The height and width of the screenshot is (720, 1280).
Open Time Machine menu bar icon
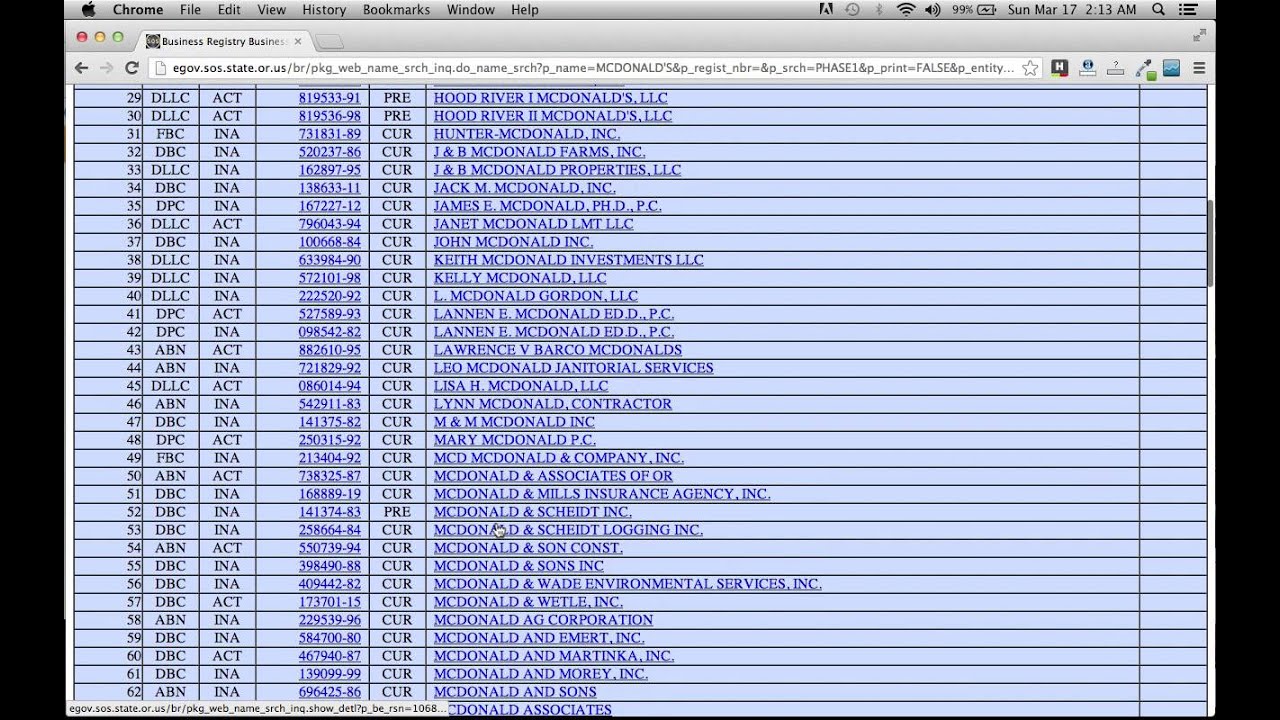852,9
